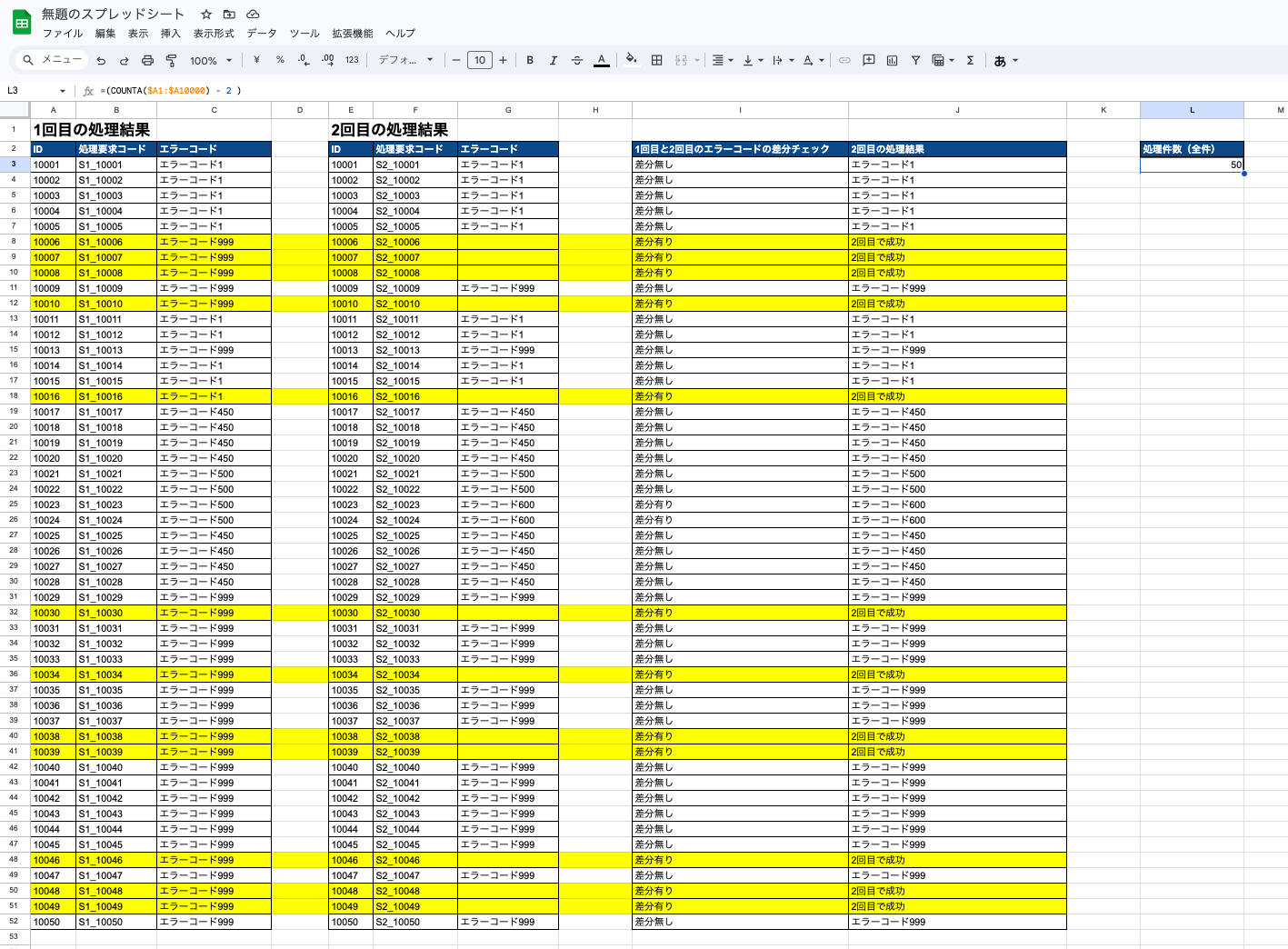Open borders menu
Image resolution: width=1288 pixels, height=949 pixels.
pos(656,60)
